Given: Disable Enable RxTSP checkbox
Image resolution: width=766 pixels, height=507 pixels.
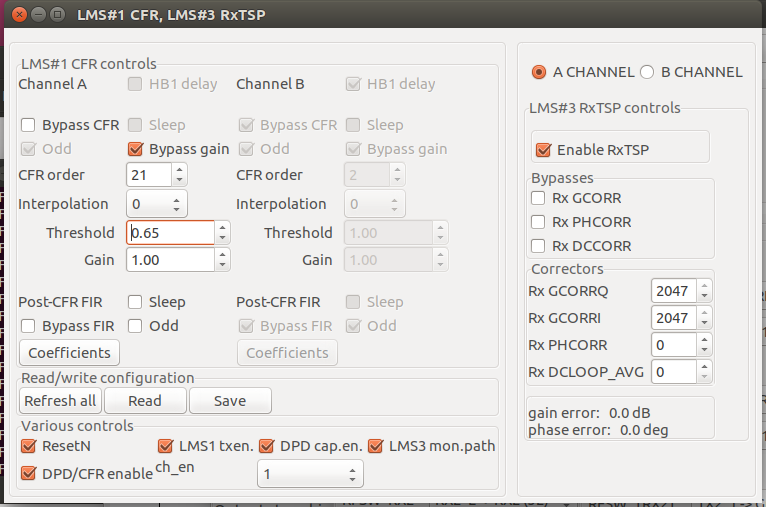Looking at the screenshot, I should [543, 150].
